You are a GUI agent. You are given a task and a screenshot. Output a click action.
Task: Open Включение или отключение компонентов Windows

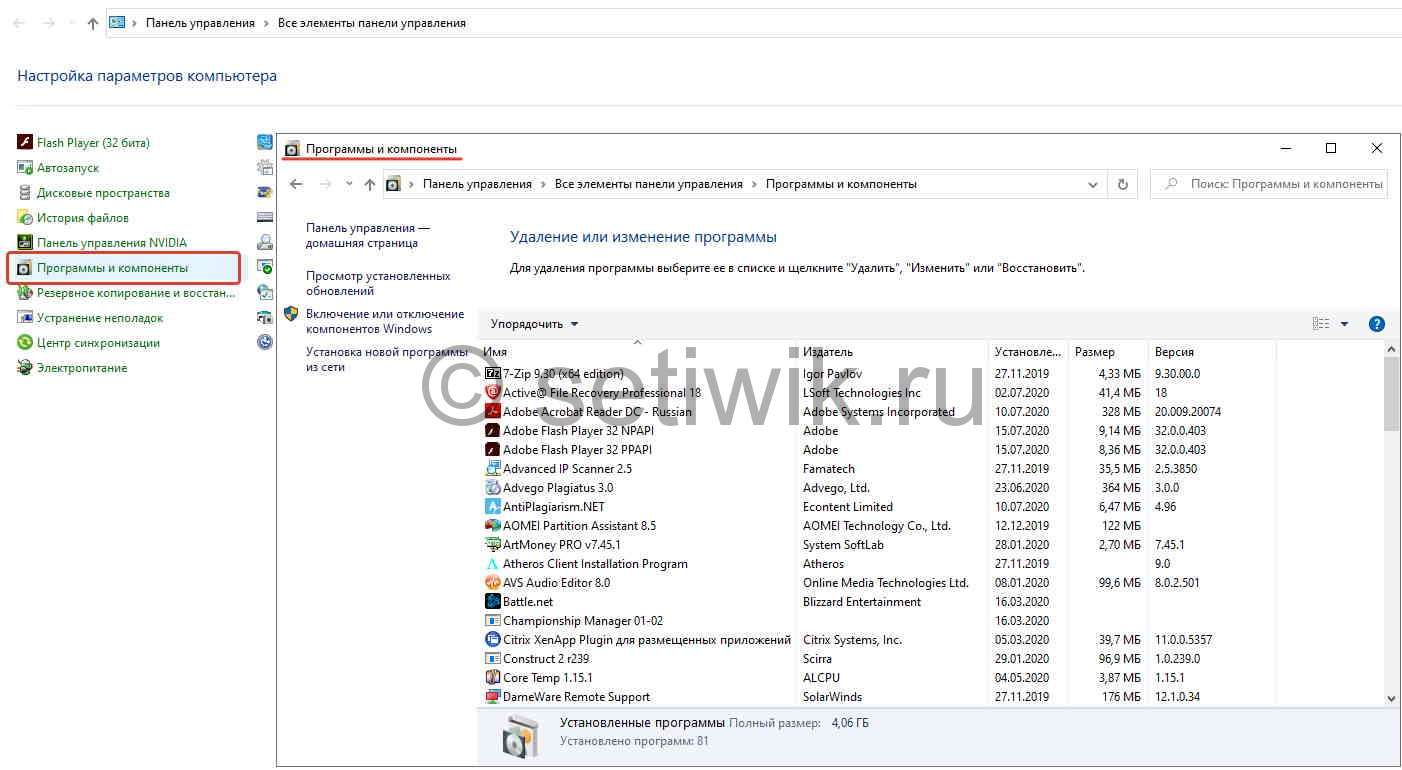pos(385,321)
